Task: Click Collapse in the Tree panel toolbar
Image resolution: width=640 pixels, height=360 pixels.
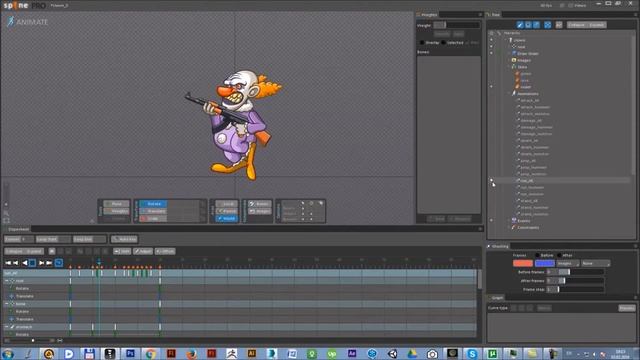Action: pos(576,25)
